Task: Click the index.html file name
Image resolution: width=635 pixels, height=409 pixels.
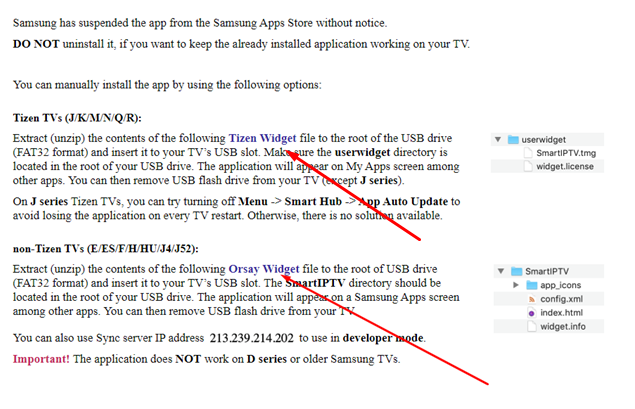Action: point(561,313)
